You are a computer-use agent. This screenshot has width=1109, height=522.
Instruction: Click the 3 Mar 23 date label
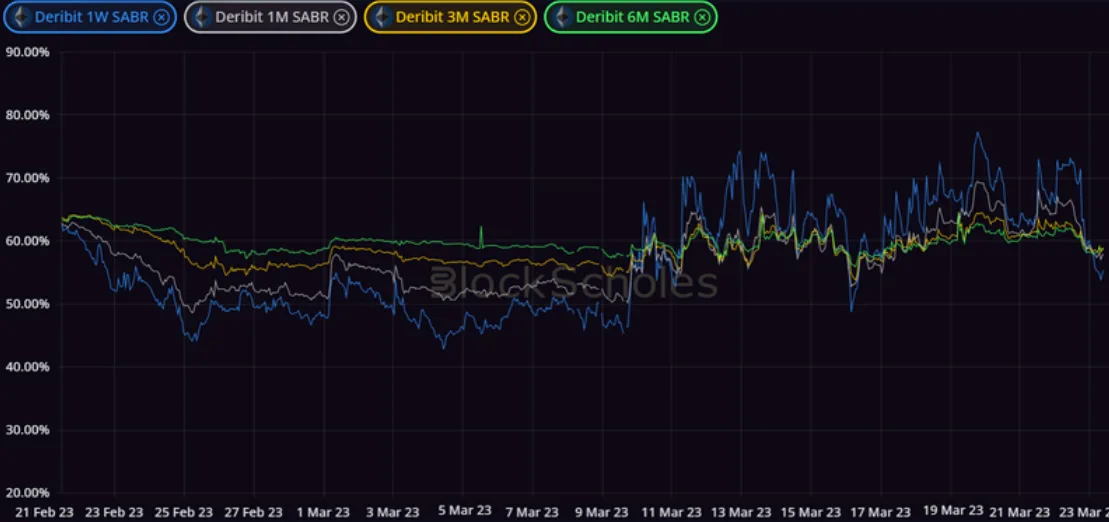pos(393,511)
